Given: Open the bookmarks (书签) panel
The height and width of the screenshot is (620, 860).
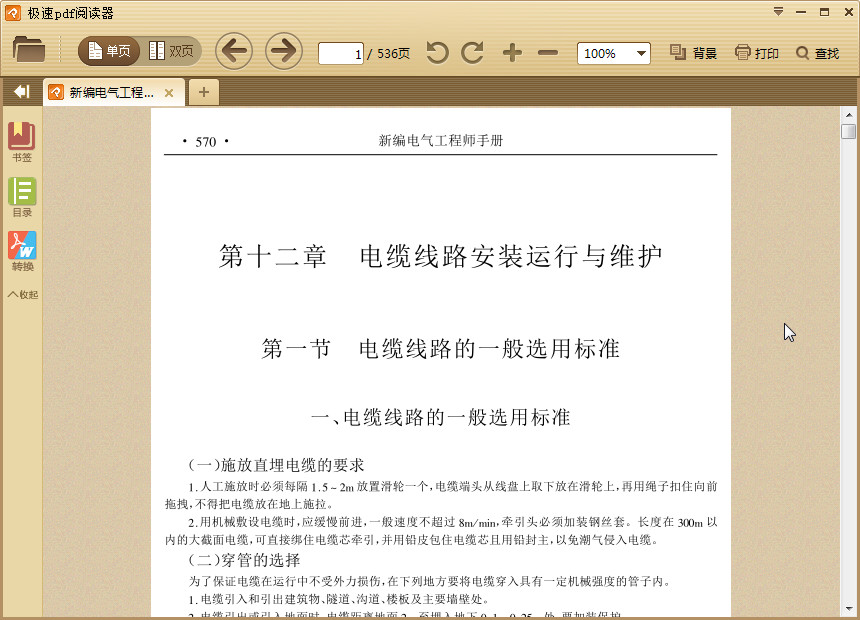Looking at the screenshot, I should point(22,142).
